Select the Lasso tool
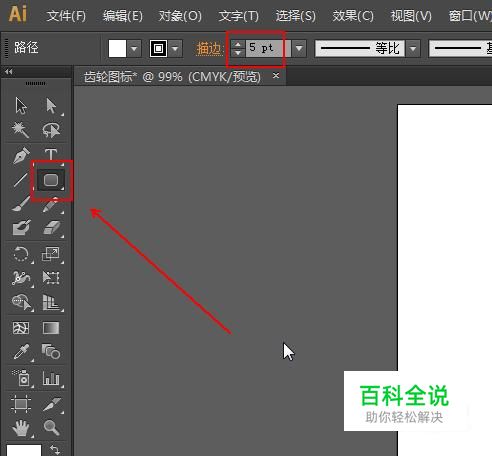This screenshot has width=492, height=456. coord(51,130)
